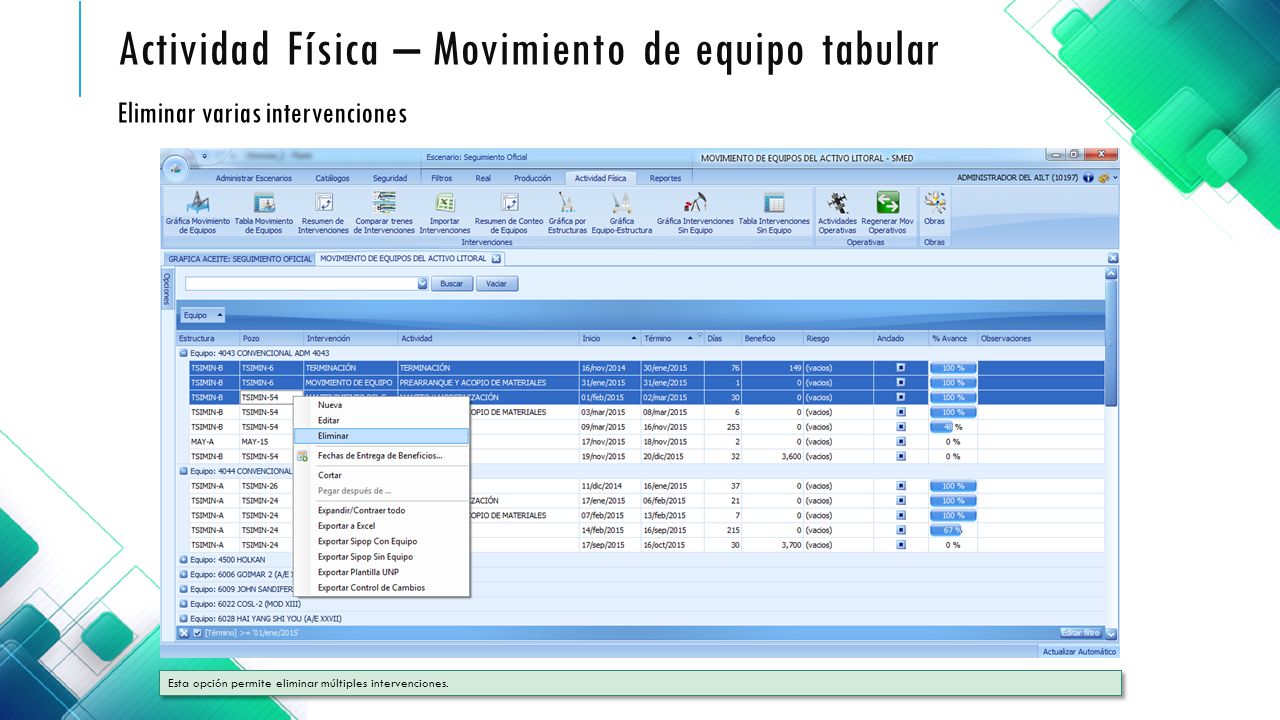Switch to the Reportes ribbon tab
The width and height of the screenshot is (1280, 720).
pos(665,178)
